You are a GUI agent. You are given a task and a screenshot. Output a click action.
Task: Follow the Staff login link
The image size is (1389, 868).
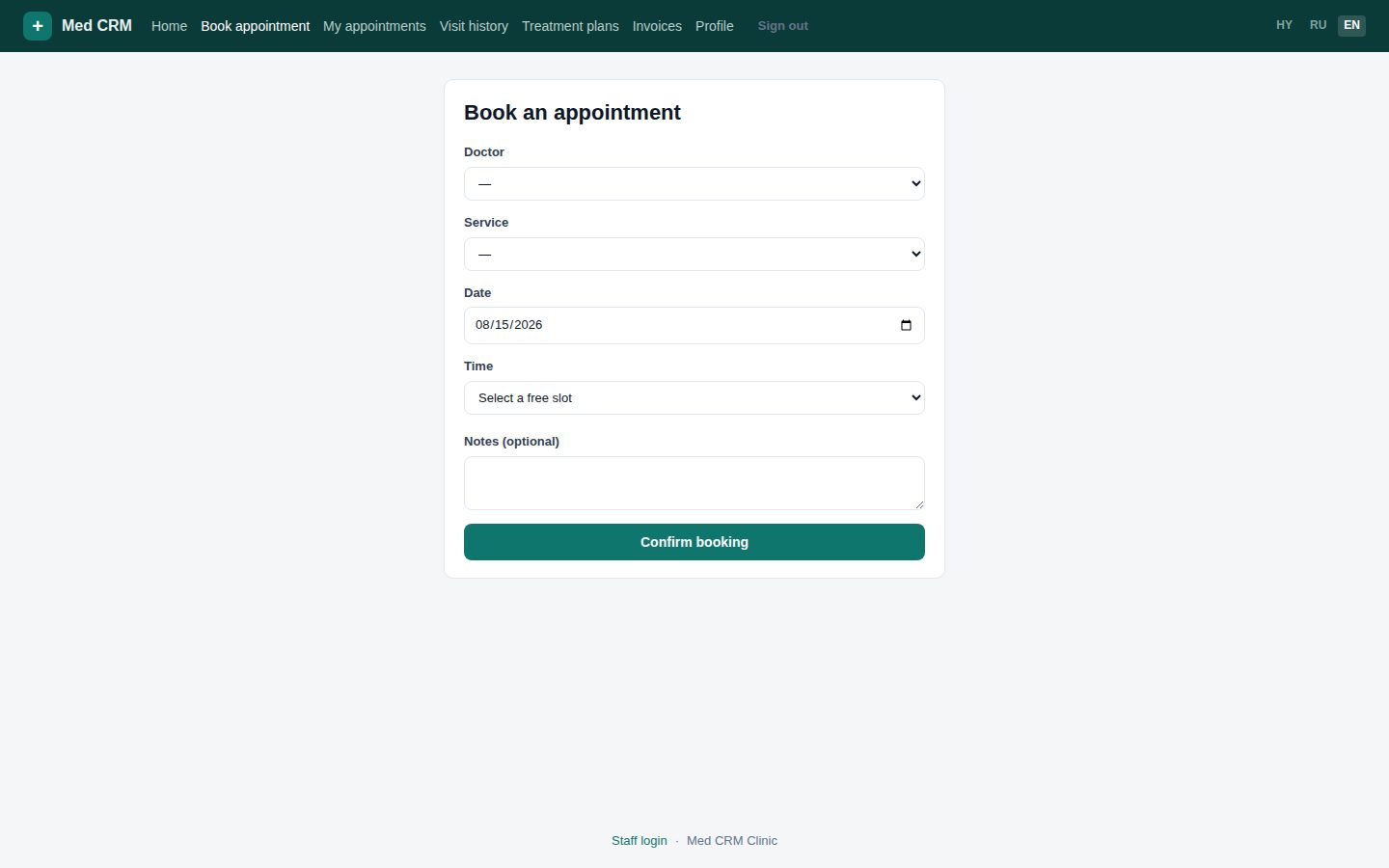tap(640, 841)
